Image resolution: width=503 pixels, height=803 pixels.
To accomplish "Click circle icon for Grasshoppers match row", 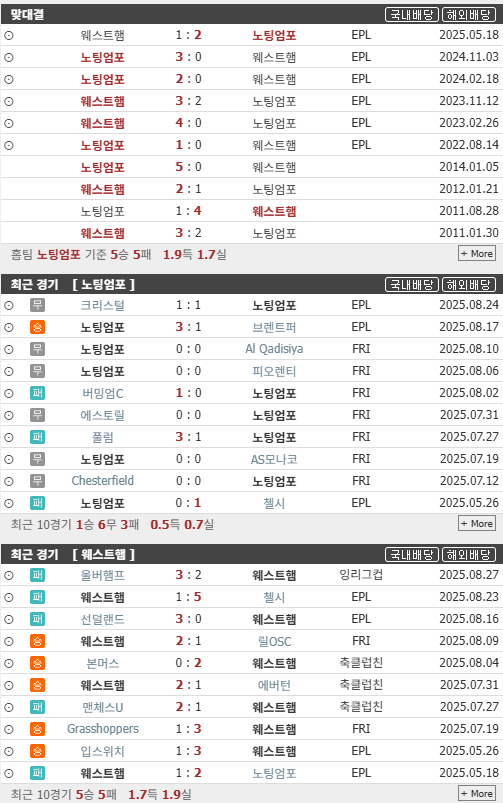I will click(x=9, y=730).
